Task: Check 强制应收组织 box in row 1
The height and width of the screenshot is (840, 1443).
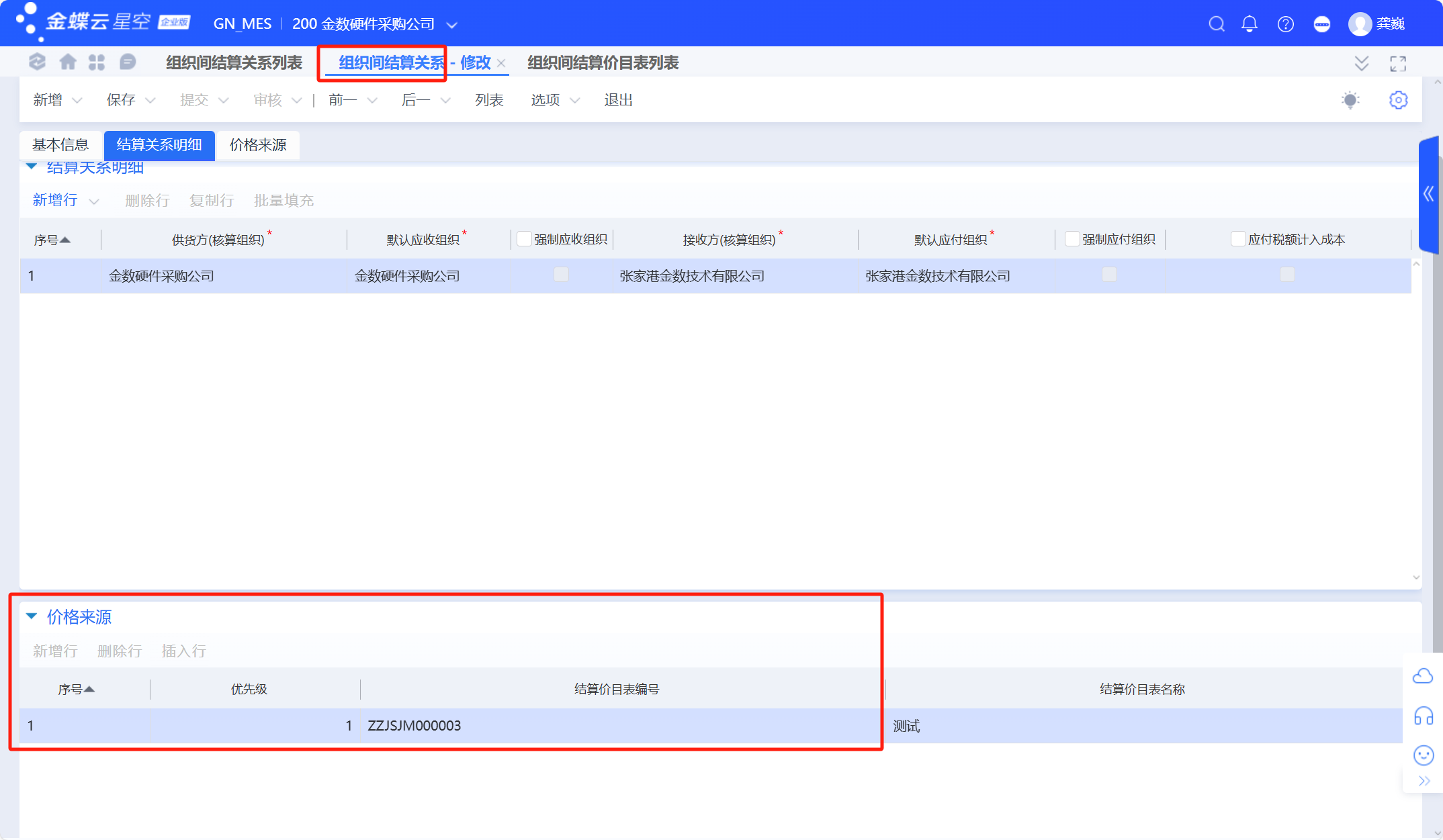Action: click(561, 275)
